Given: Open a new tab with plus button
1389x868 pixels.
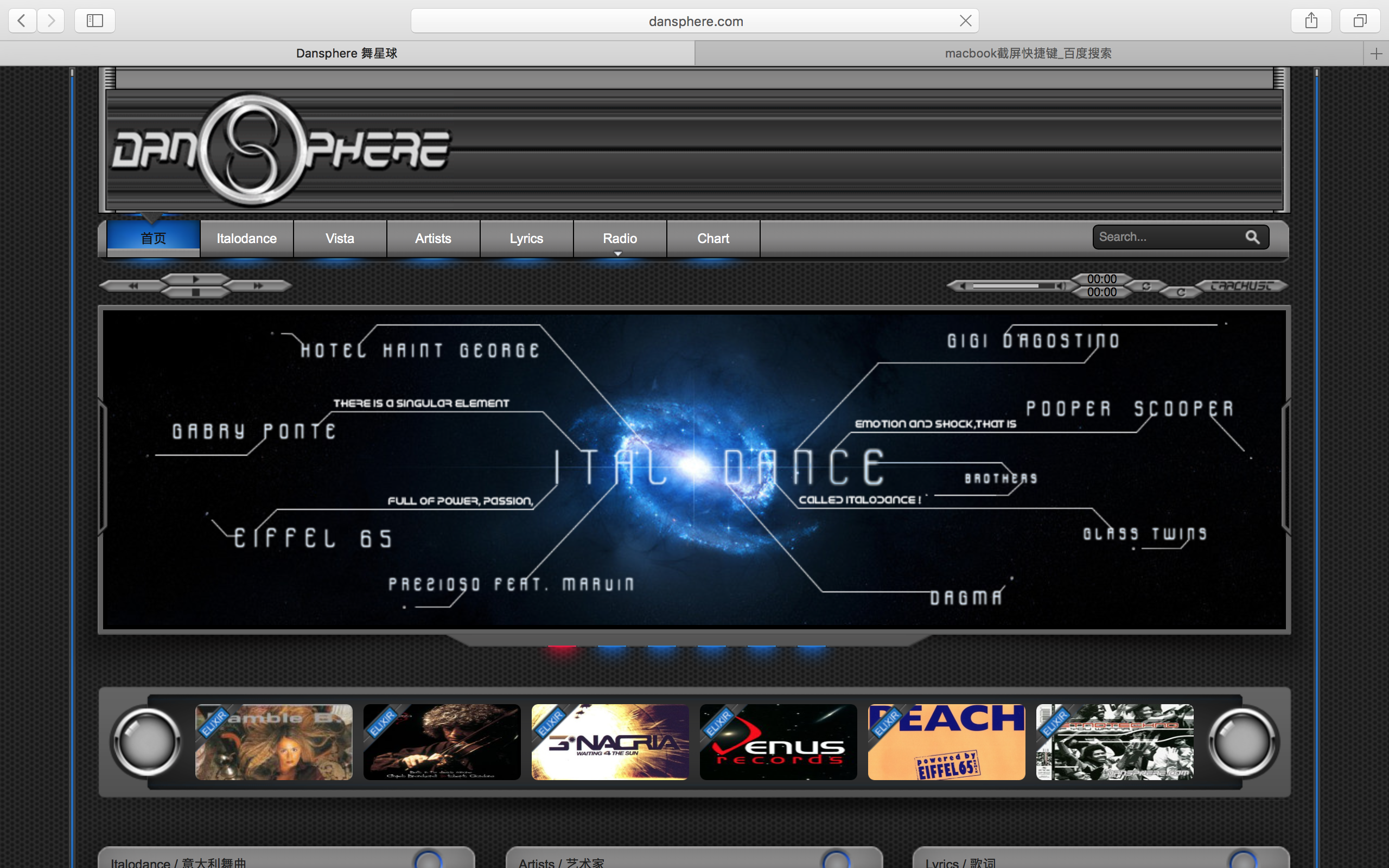Looking at the screenshot, I should 1376,53.
